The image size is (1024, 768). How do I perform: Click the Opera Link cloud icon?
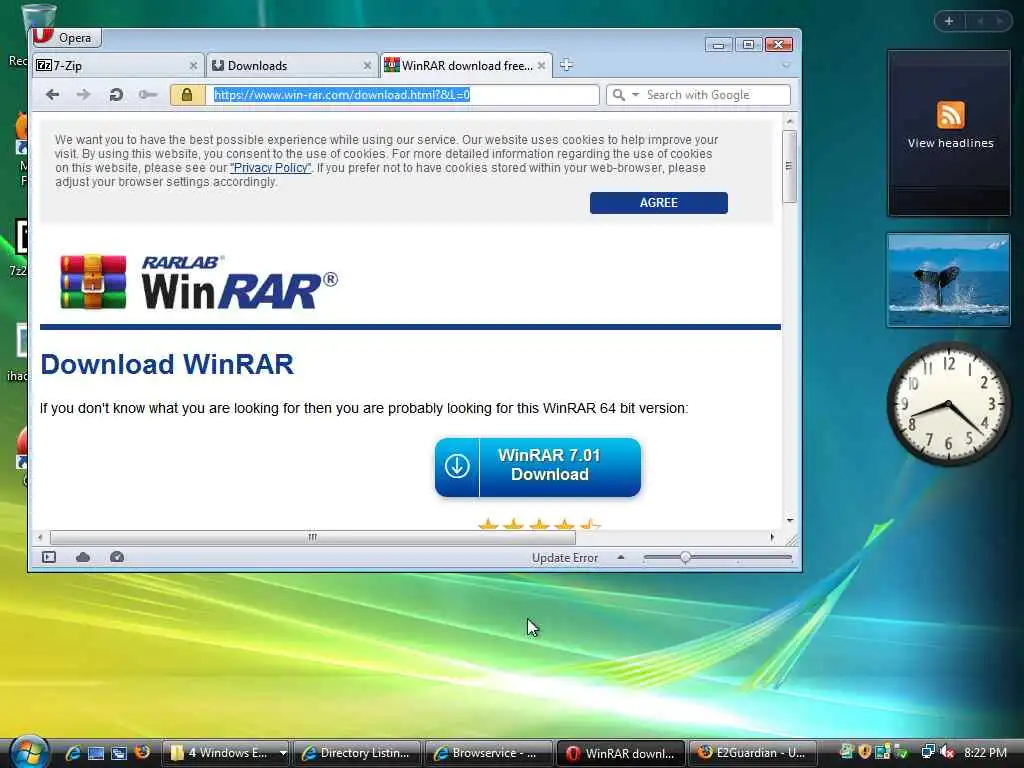click(x=83, y=557)
